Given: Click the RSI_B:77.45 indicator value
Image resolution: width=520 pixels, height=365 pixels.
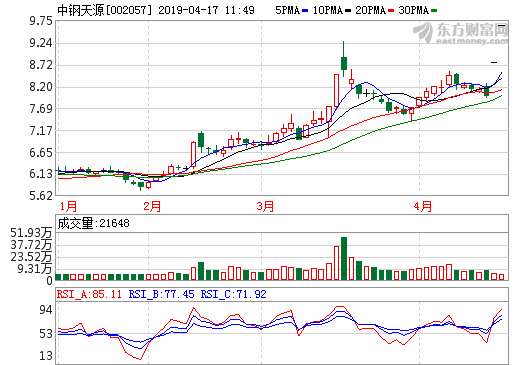Looking at the screenshot, I should [161, 294].
